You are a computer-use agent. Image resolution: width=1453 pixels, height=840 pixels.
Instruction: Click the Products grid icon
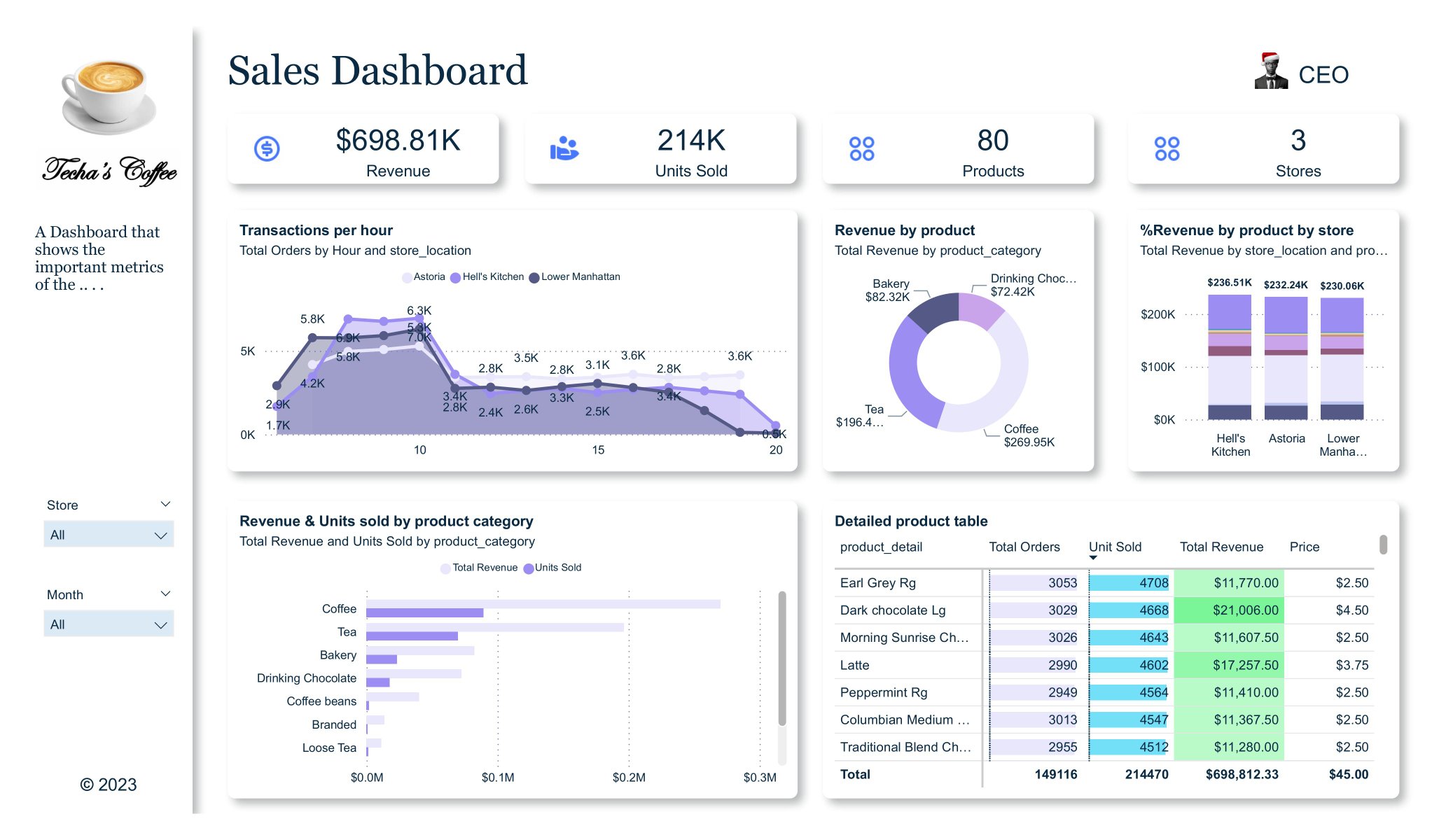tap(861, 148)
